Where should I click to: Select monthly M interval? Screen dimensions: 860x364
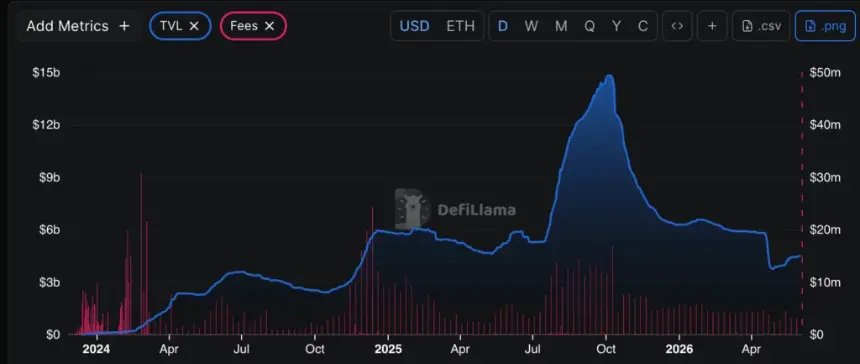click(x=561, y=26)
